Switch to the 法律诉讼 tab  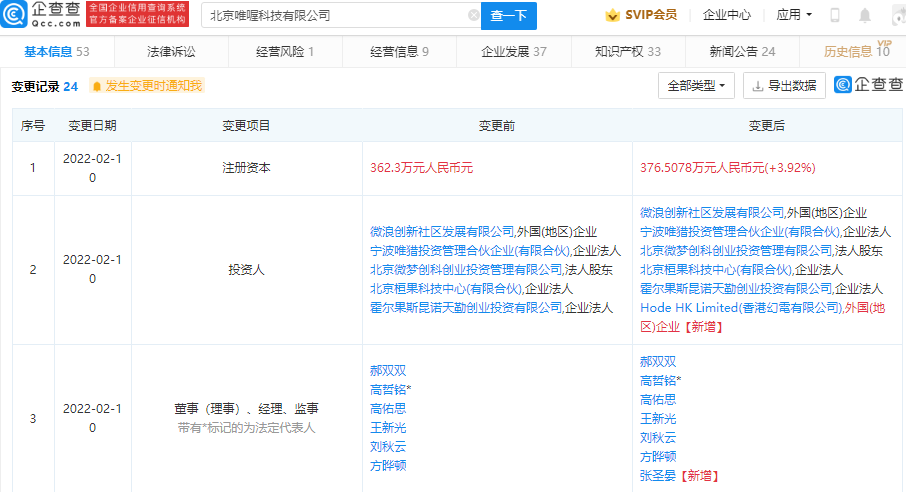point(171,51)
